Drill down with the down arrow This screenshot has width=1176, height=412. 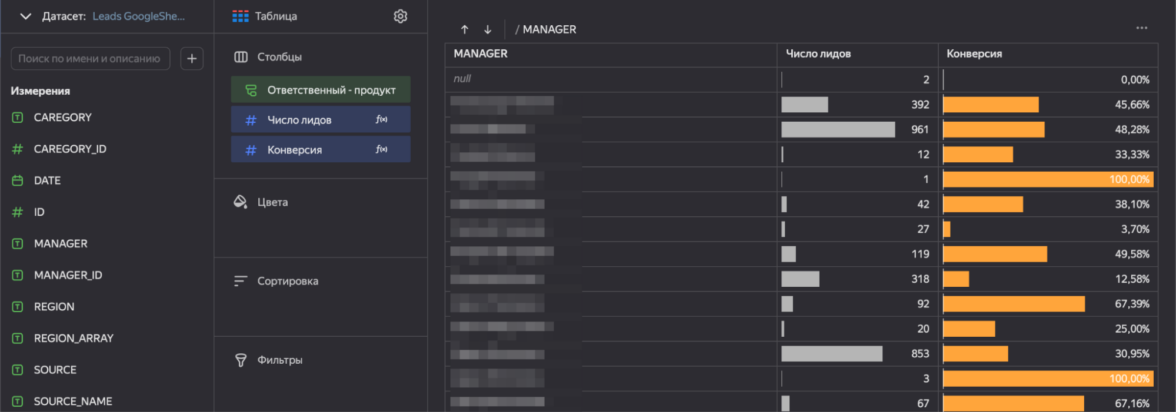tap(487, 30)
